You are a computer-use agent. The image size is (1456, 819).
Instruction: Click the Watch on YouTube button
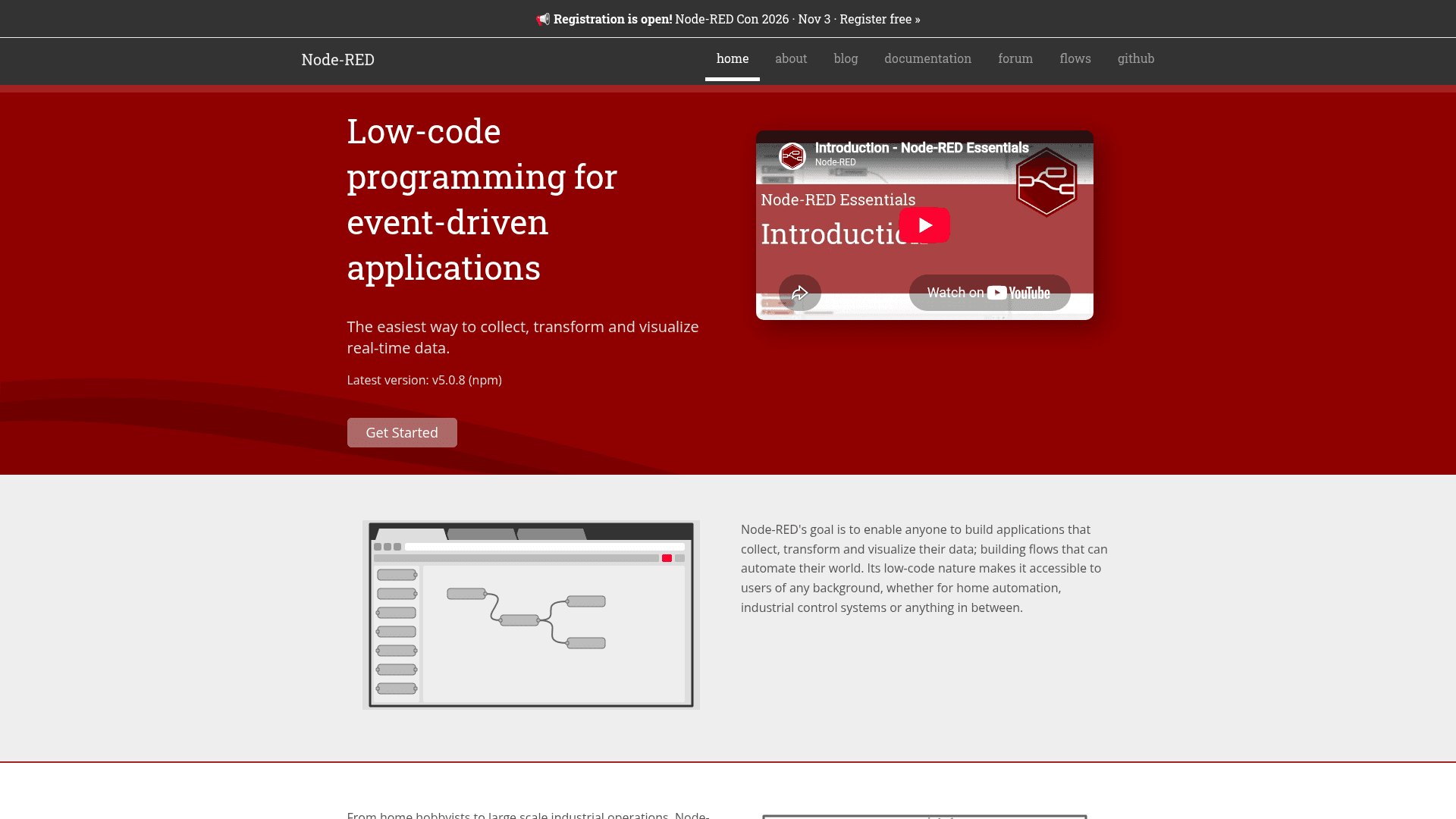click(x=990, y=293)
